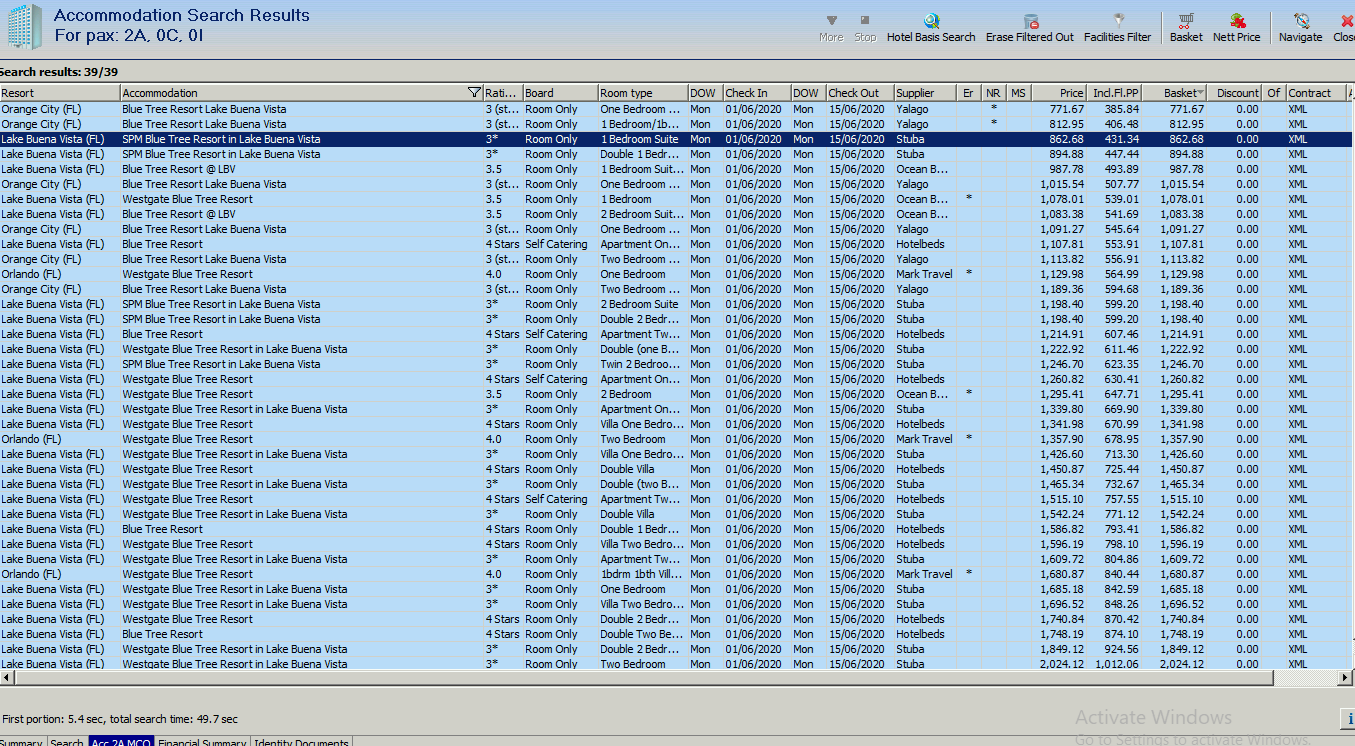
Task: Toggle Basket column sort arrow
Action: [x=1200, y=93]
